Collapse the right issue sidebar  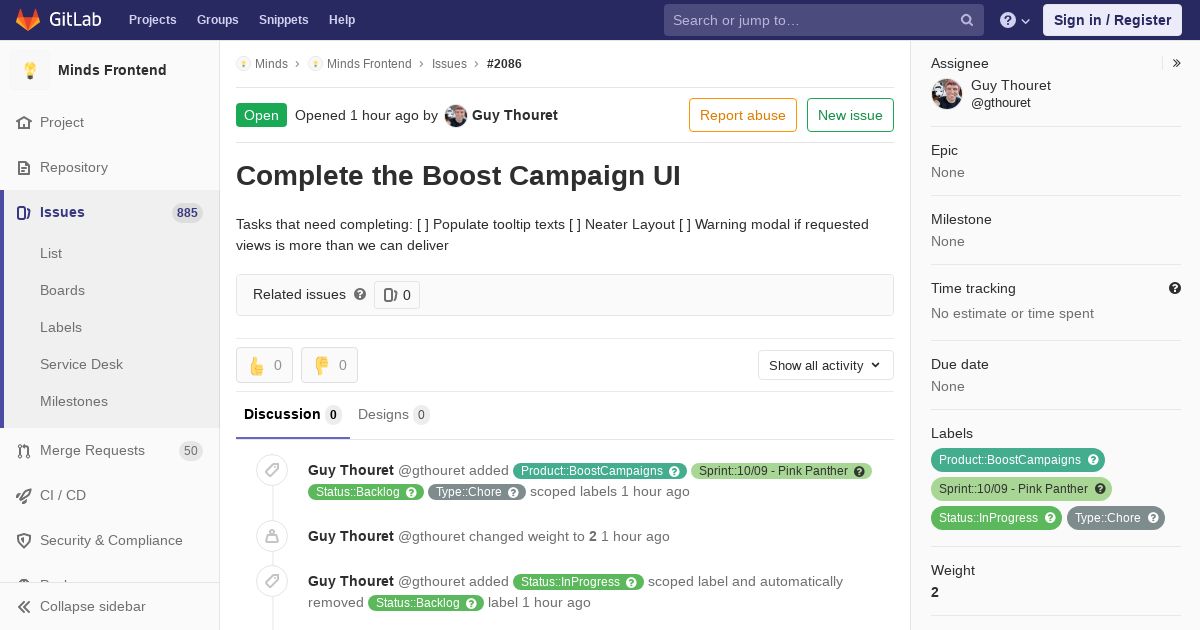pos(1176,63)
